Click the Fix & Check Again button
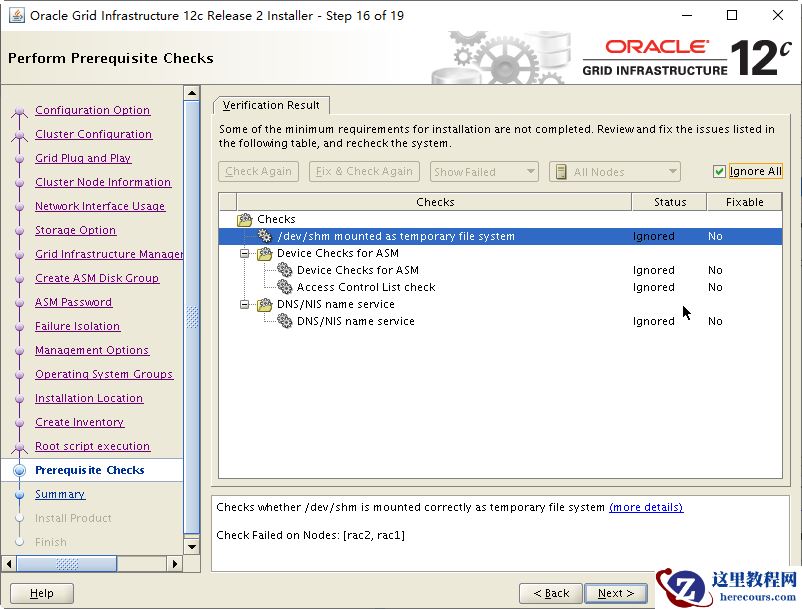 [364, 171]
